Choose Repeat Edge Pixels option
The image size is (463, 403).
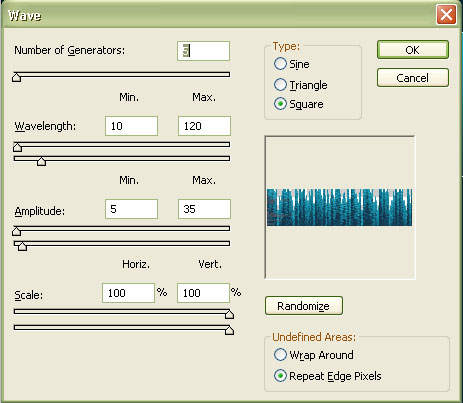(280, 376)
